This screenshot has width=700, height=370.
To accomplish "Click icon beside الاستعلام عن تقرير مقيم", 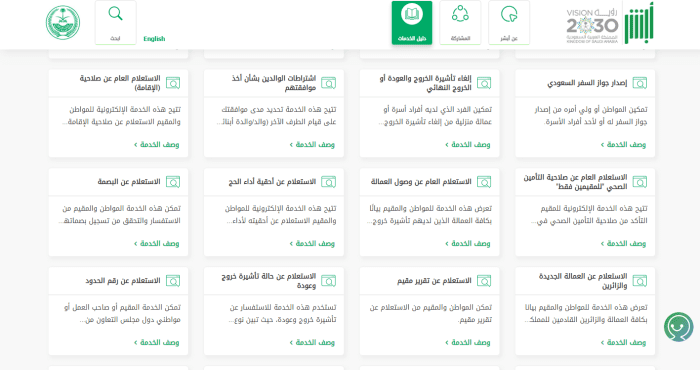I will click(x=484, y=281).
